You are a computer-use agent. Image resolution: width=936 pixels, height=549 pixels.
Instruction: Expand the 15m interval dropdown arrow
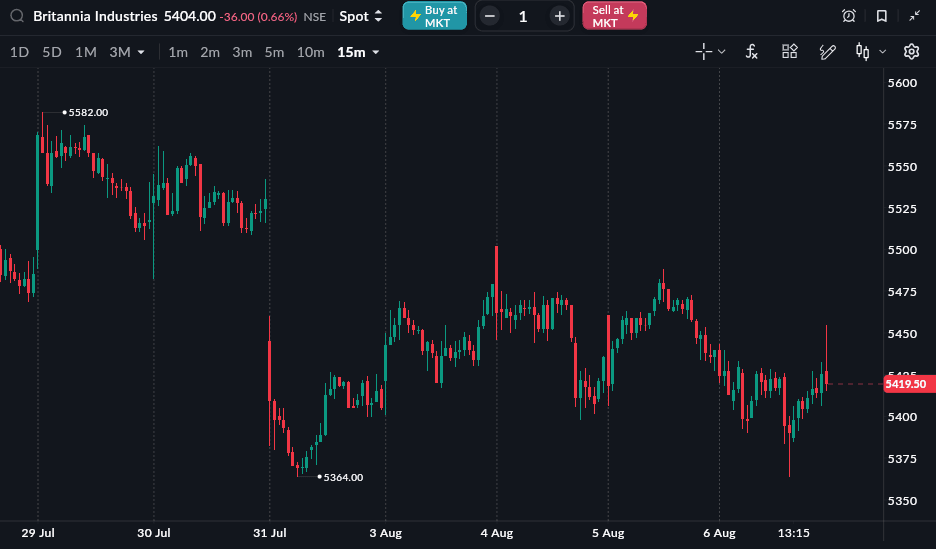(x=375, y=53)
